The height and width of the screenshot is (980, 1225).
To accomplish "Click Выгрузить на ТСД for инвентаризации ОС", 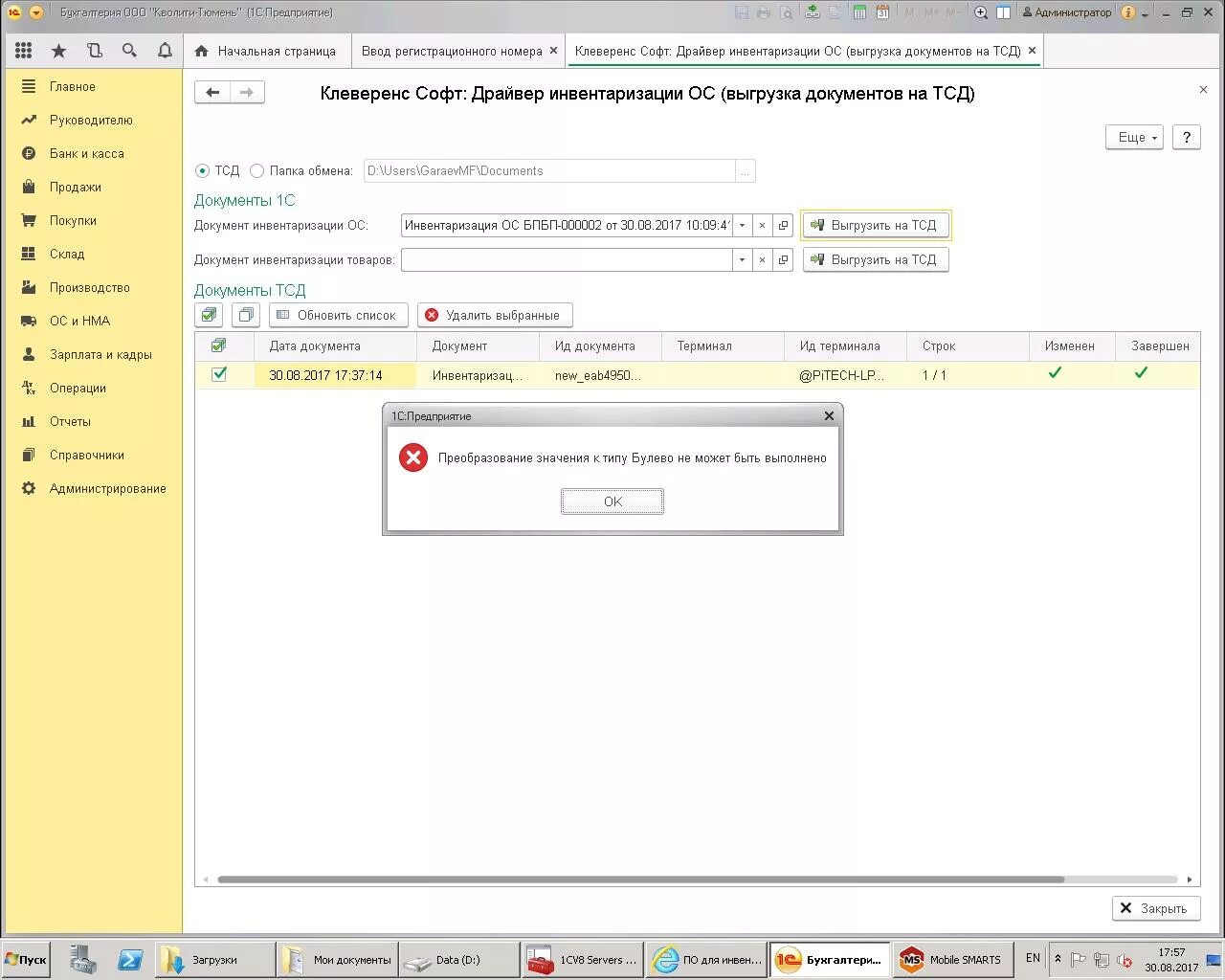I will click(876, 226).
